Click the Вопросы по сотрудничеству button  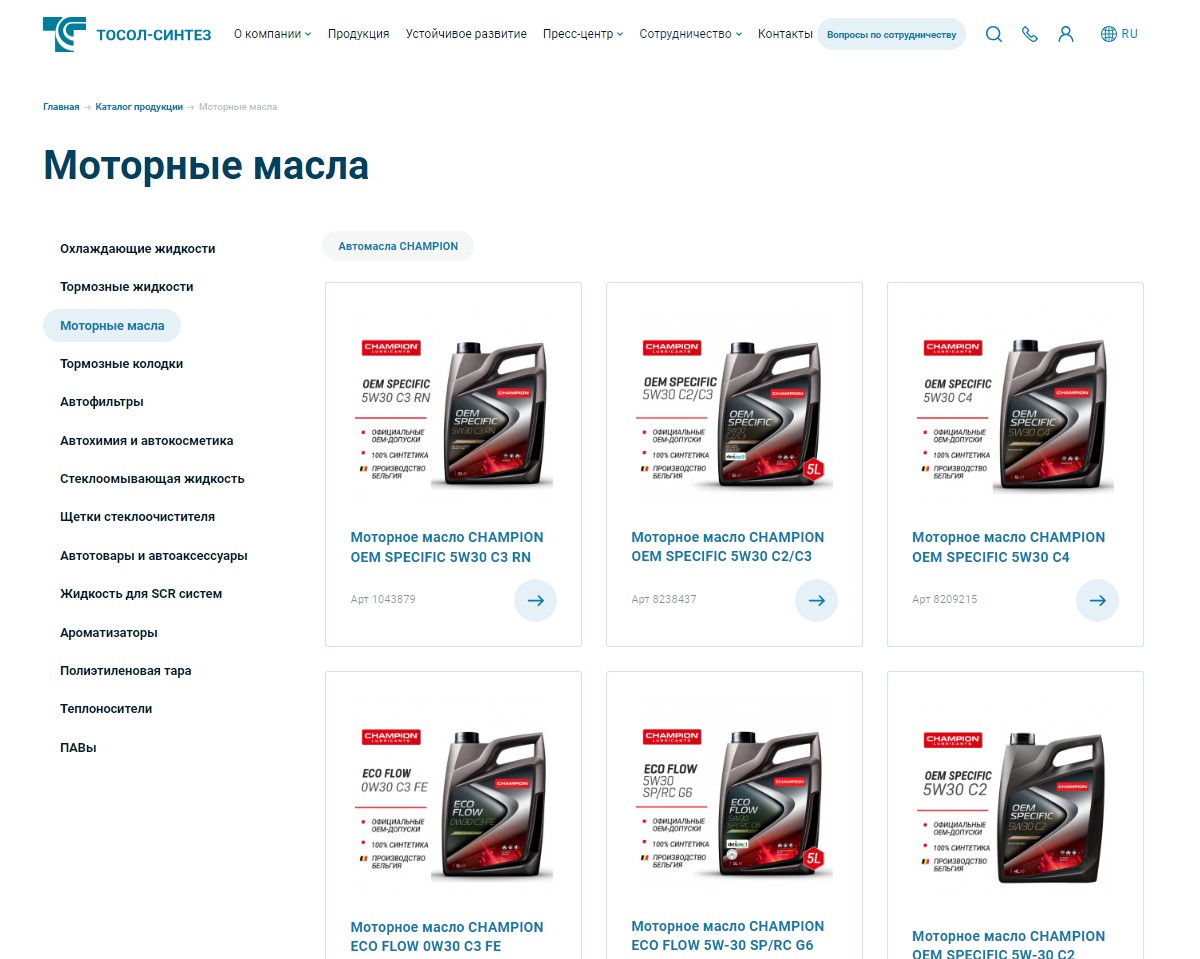[892, 34]
